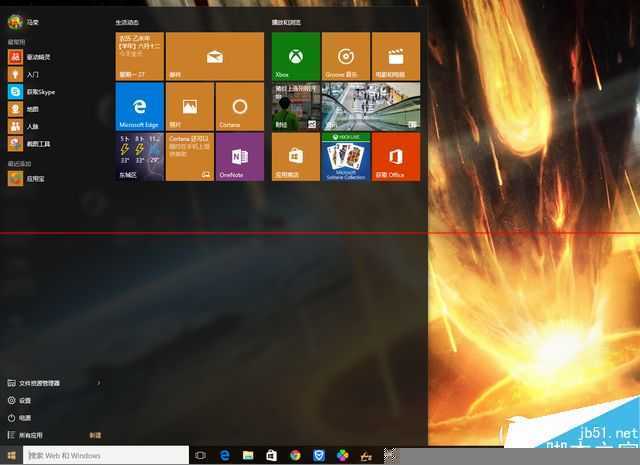640x465 pixels.
Task: Open the Movies & TV clapperboard tile
Action: pos(396,56)
